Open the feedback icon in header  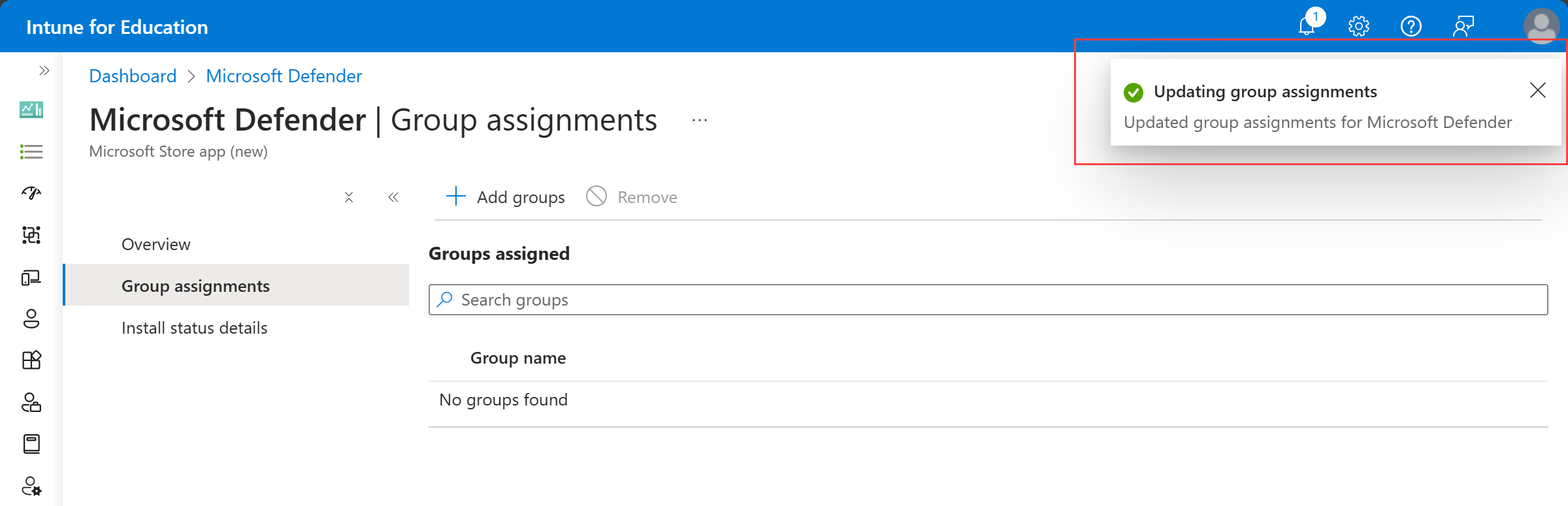(x=1463, y=27)
